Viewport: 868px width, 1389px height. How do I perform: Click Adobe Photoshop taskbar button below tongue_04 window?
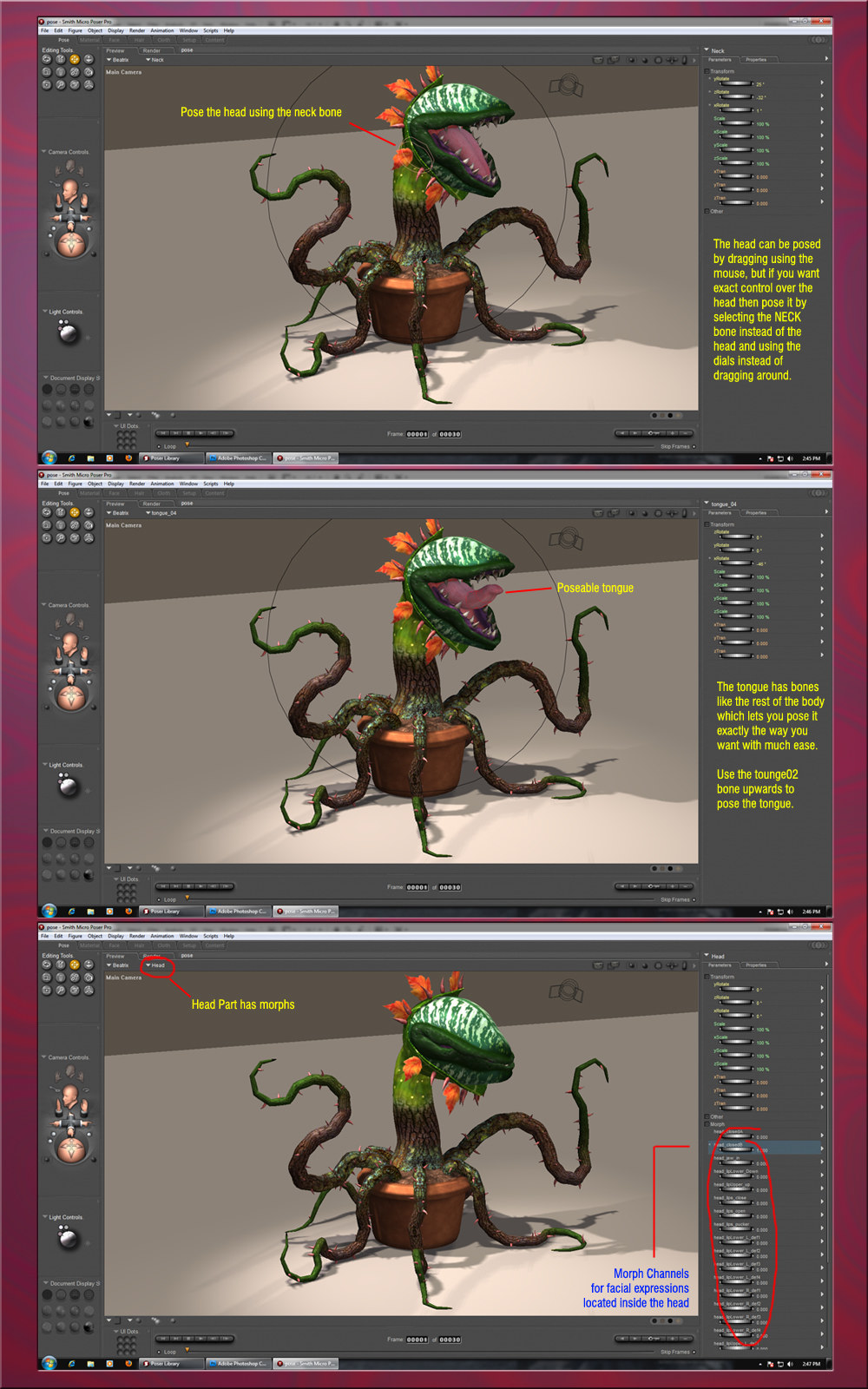pos(239,912)
